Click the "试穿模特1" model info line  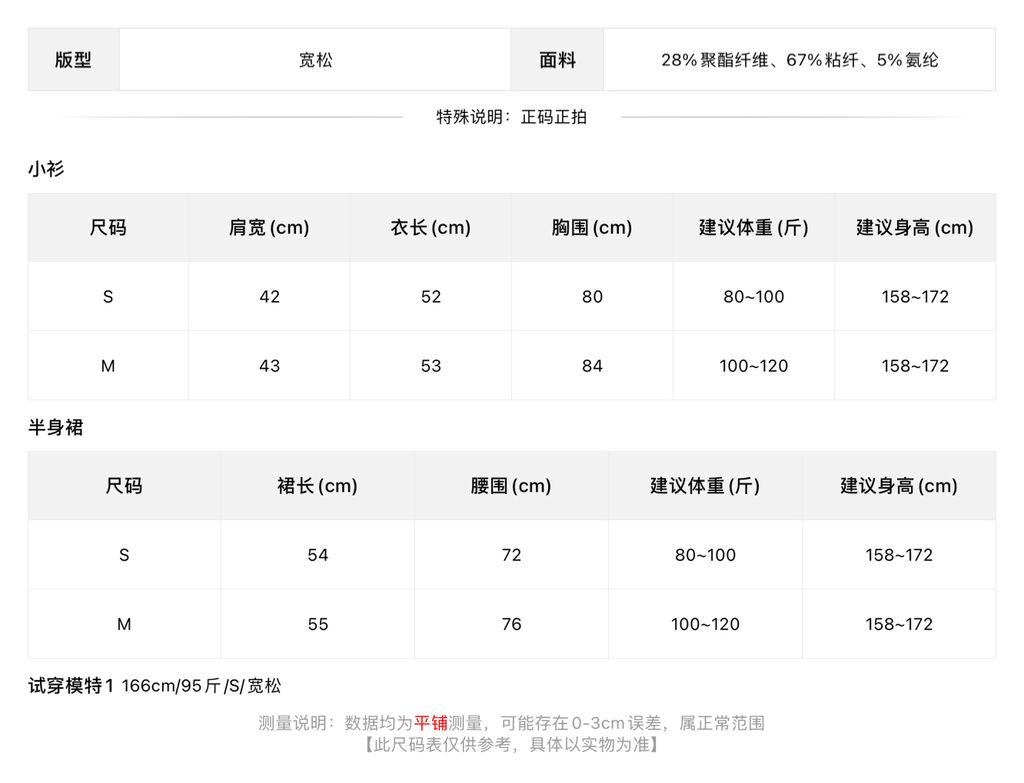pyautogui.click(x=155, y=686)
